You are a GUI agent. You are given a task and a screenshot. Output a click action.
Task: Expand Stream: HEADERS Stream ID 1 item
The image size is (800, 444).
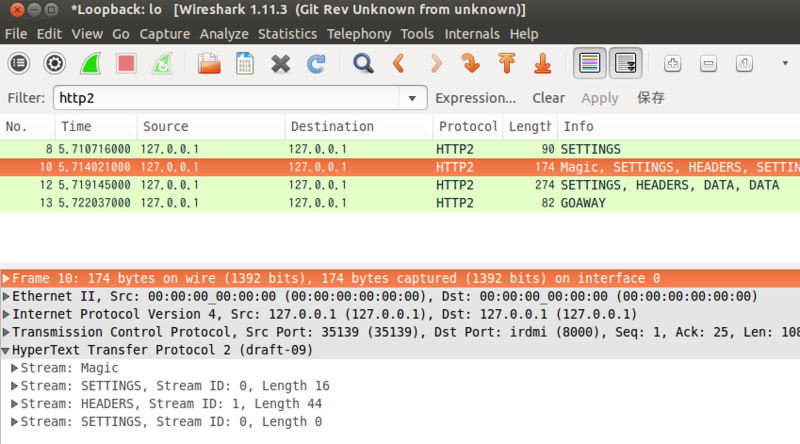click(15, 404)
